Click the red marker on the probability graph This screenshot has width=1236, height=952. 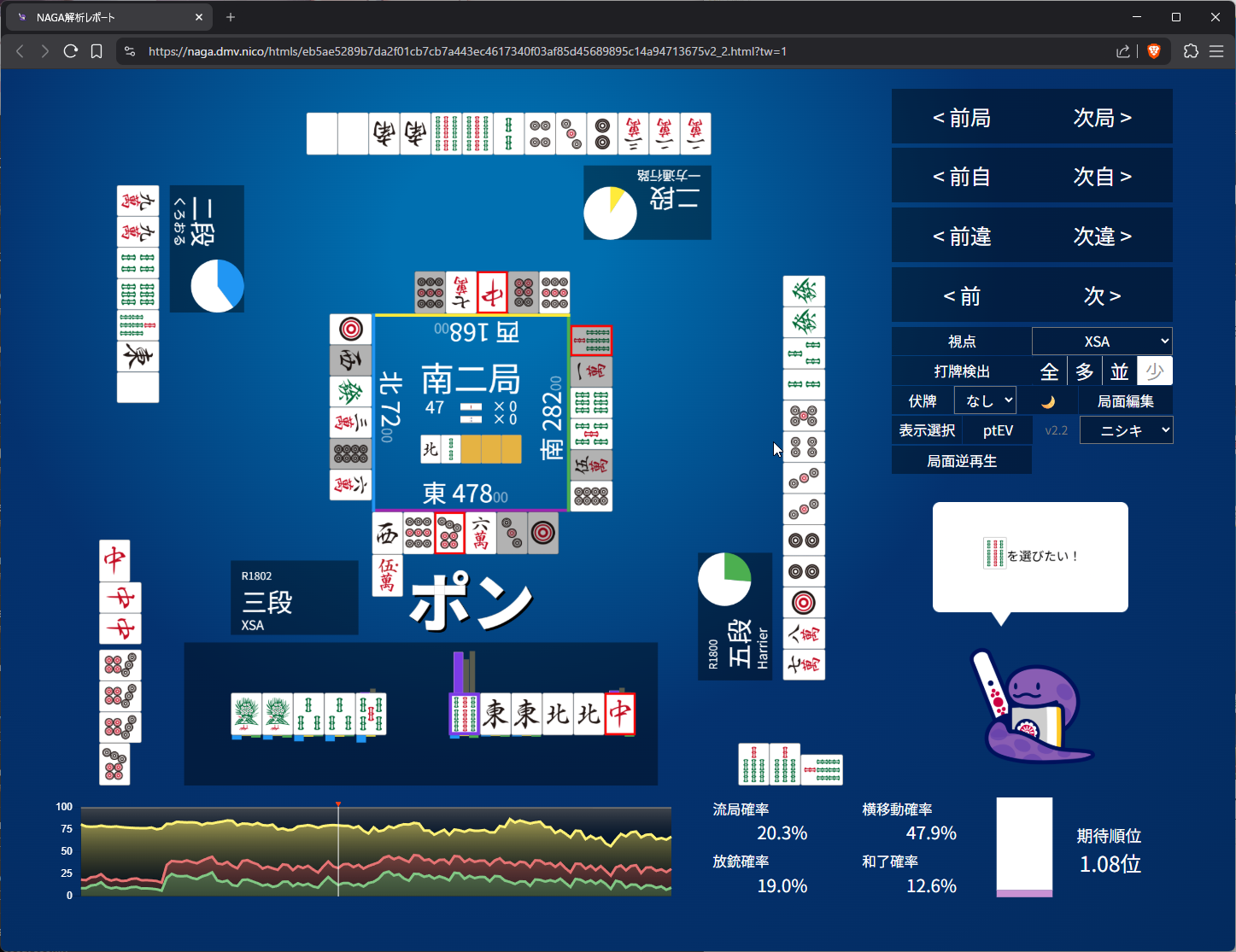tap(338, 804)
